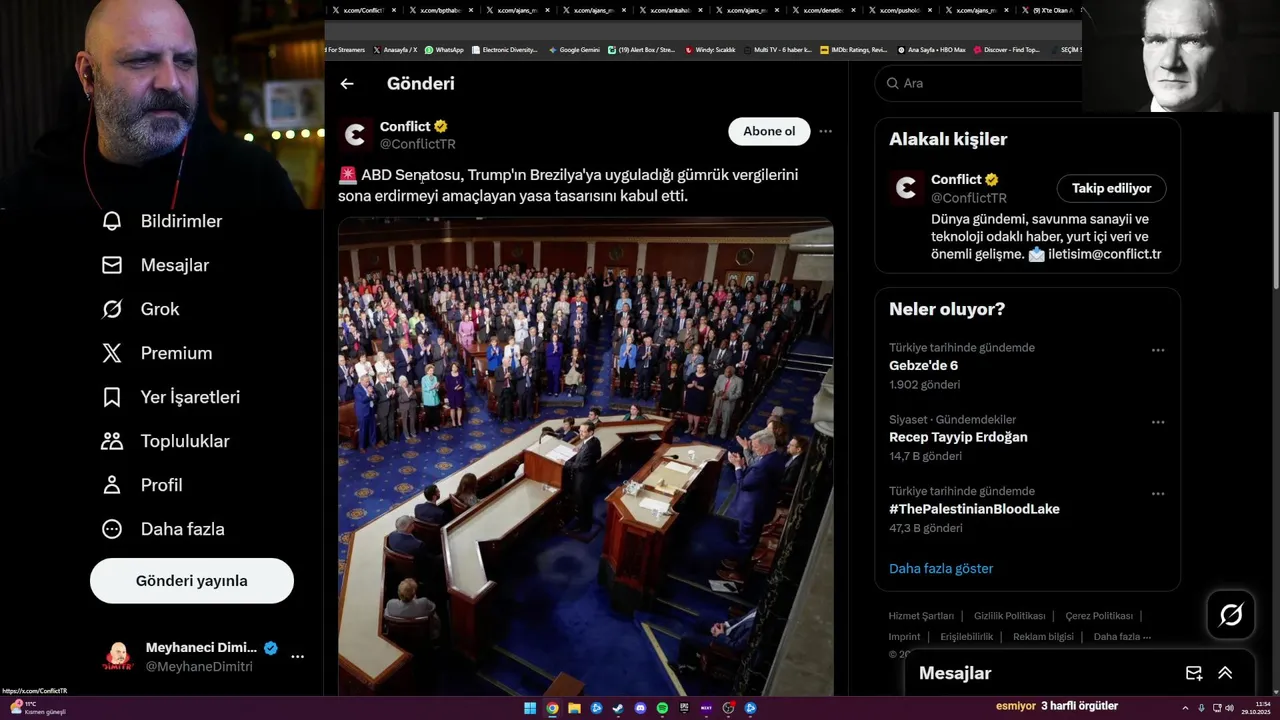Open account menu dots beside Meyhaneci Dimitri

click(297, 657)
